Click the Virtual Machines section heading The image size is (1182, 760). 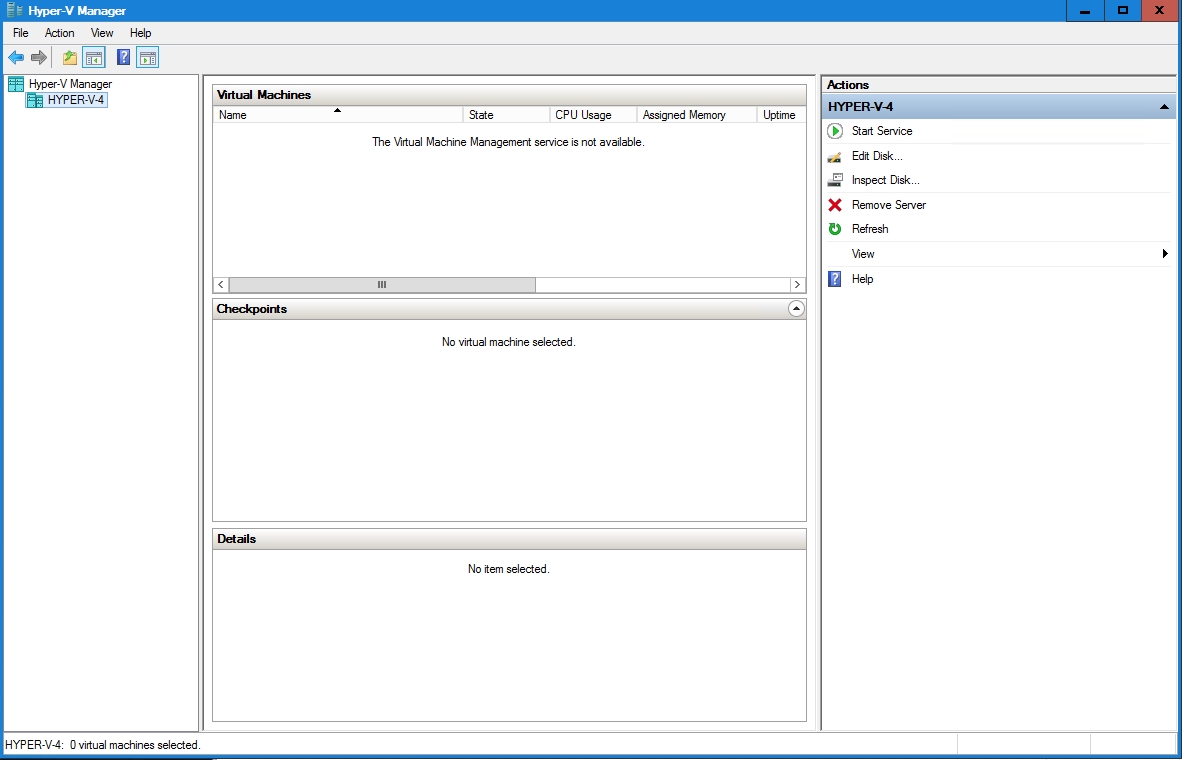click(264, 95)
